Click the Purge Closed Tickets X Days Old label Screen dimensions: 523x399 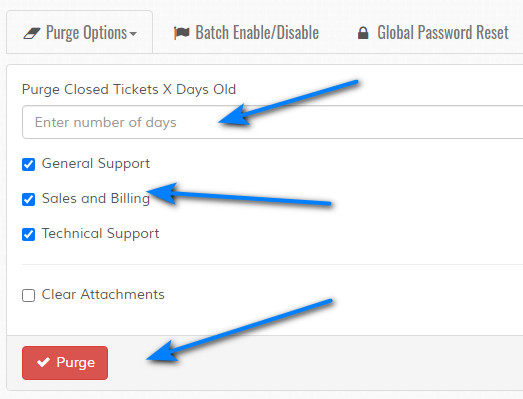pyautogui.click(x=129, y=89)
